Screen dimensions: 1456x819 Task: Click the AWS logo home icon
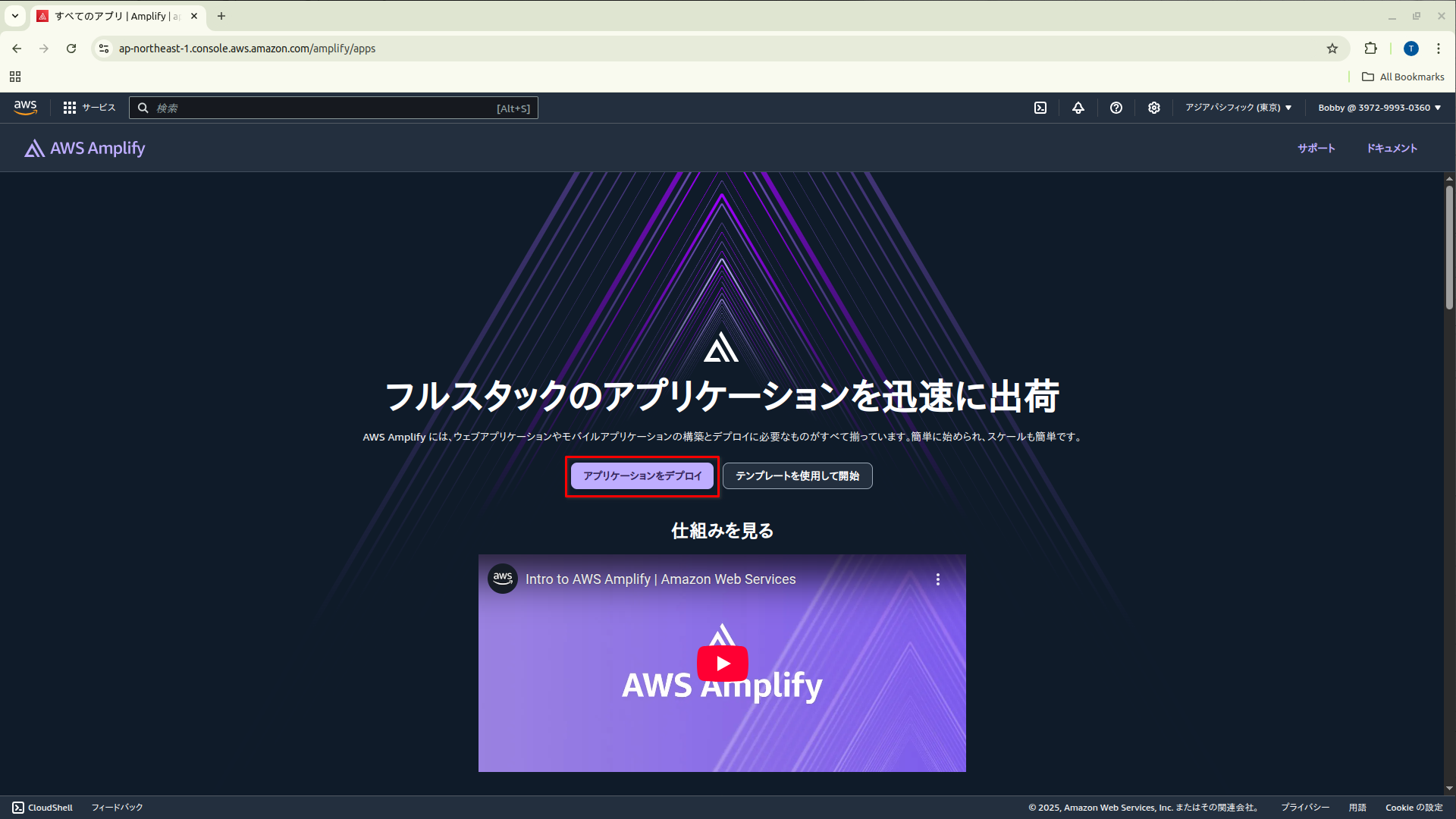pos(26,108)
